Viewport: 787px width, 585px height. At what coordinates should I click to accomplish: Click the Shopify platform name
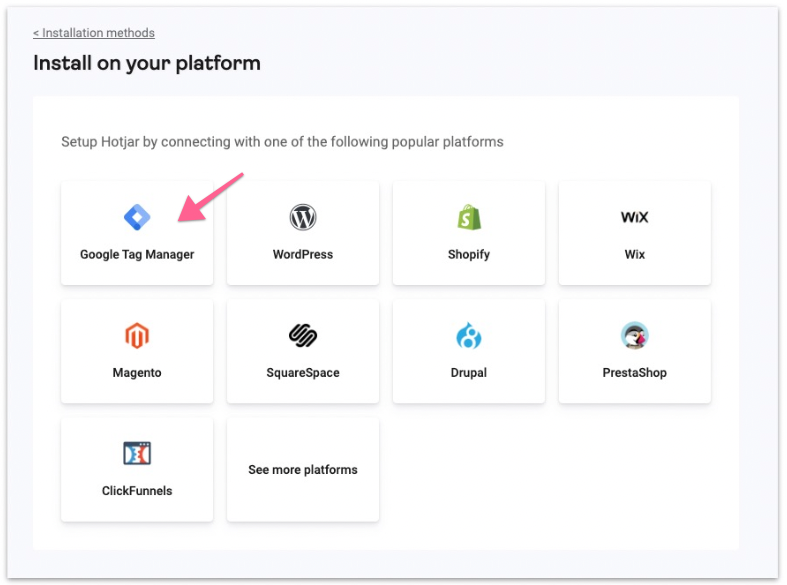point(469,255)
